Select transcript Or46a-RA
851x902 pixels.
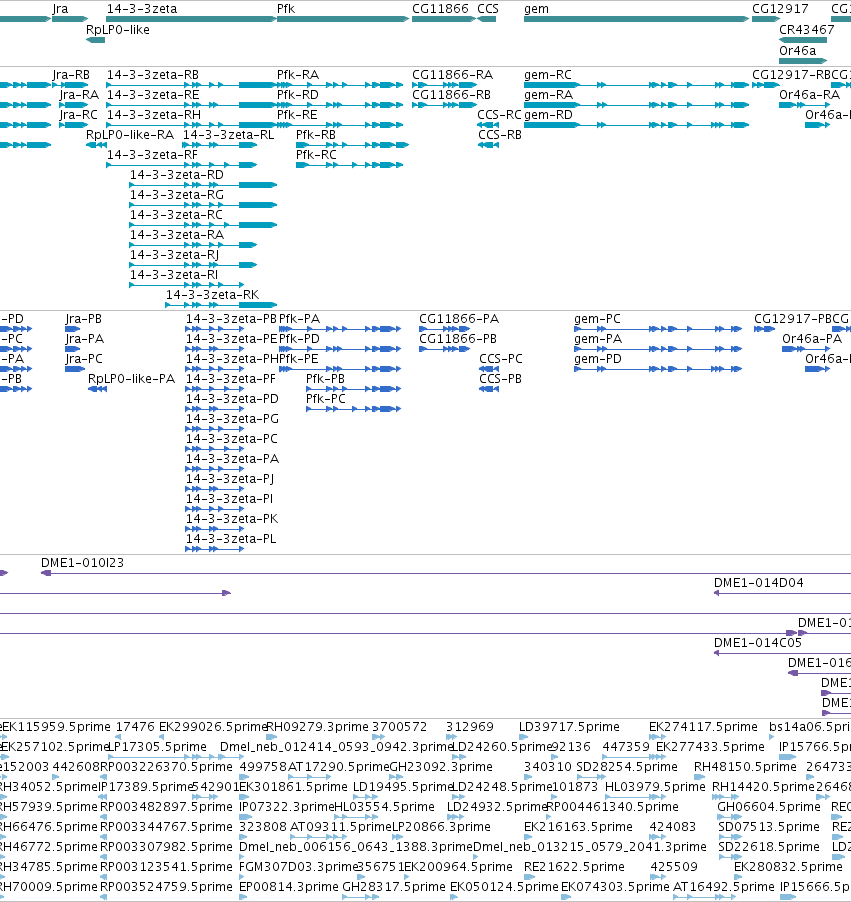810,95
